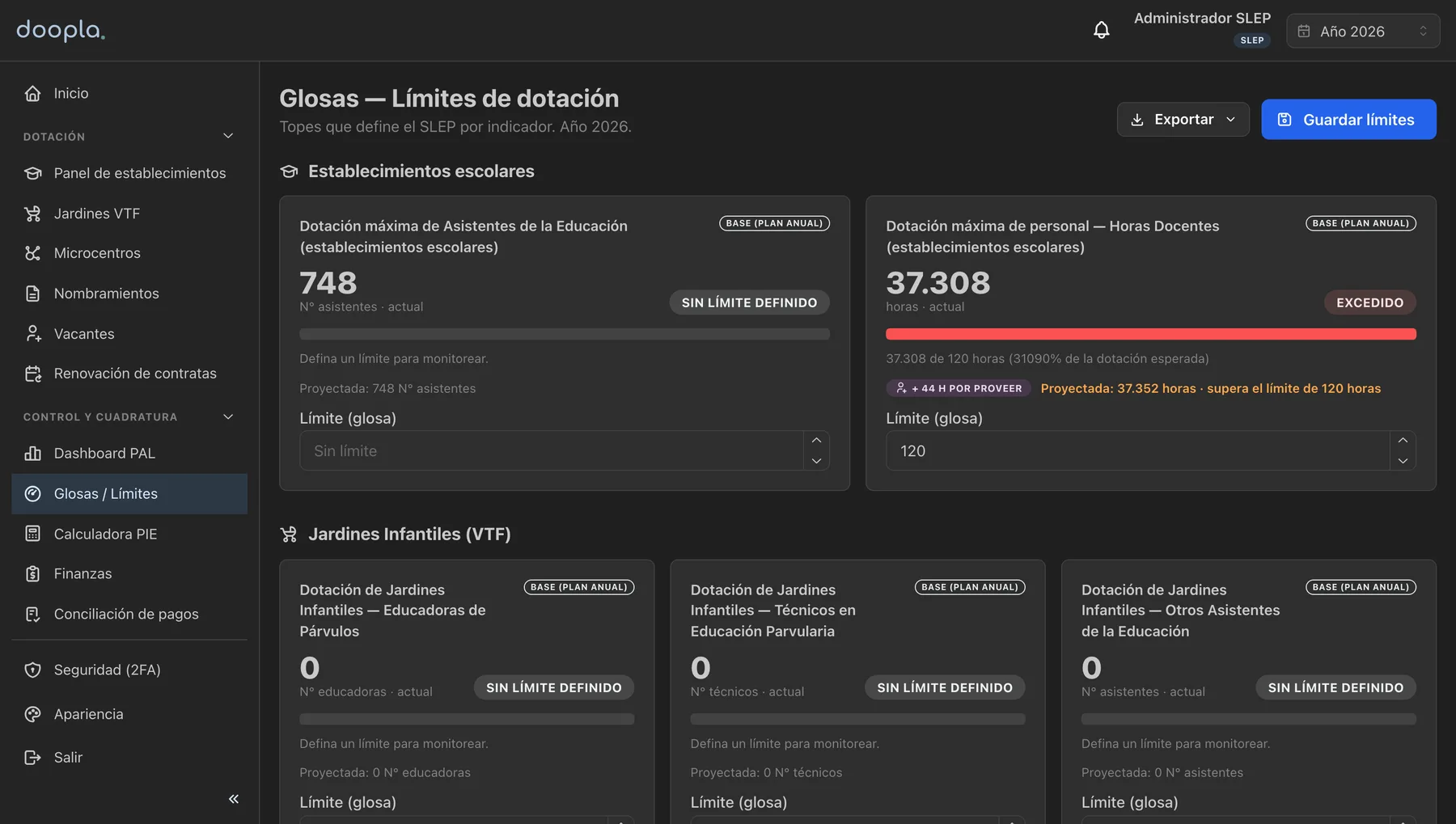Click the Establecimientos escolares section icon

pyautogui.click(x=289, y=171)
